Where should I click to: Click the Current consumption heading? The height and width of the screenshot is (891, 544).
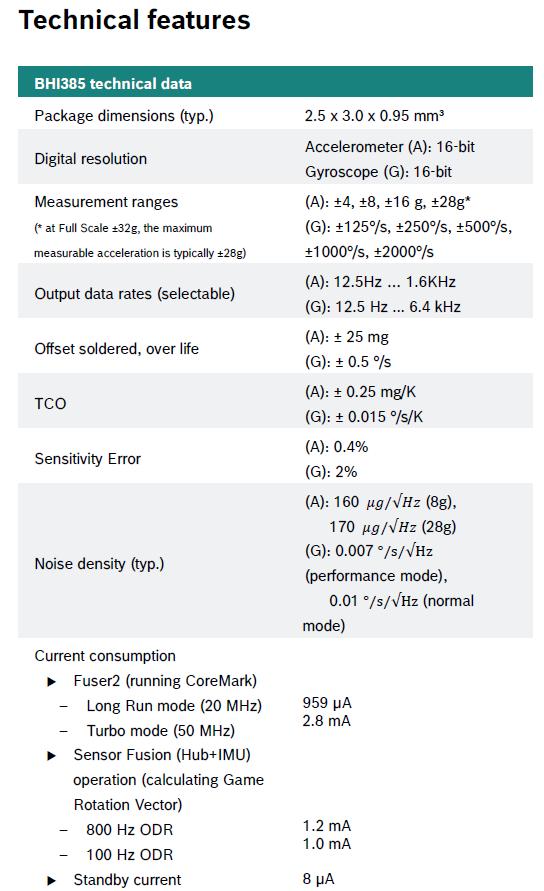coord(105,656)
